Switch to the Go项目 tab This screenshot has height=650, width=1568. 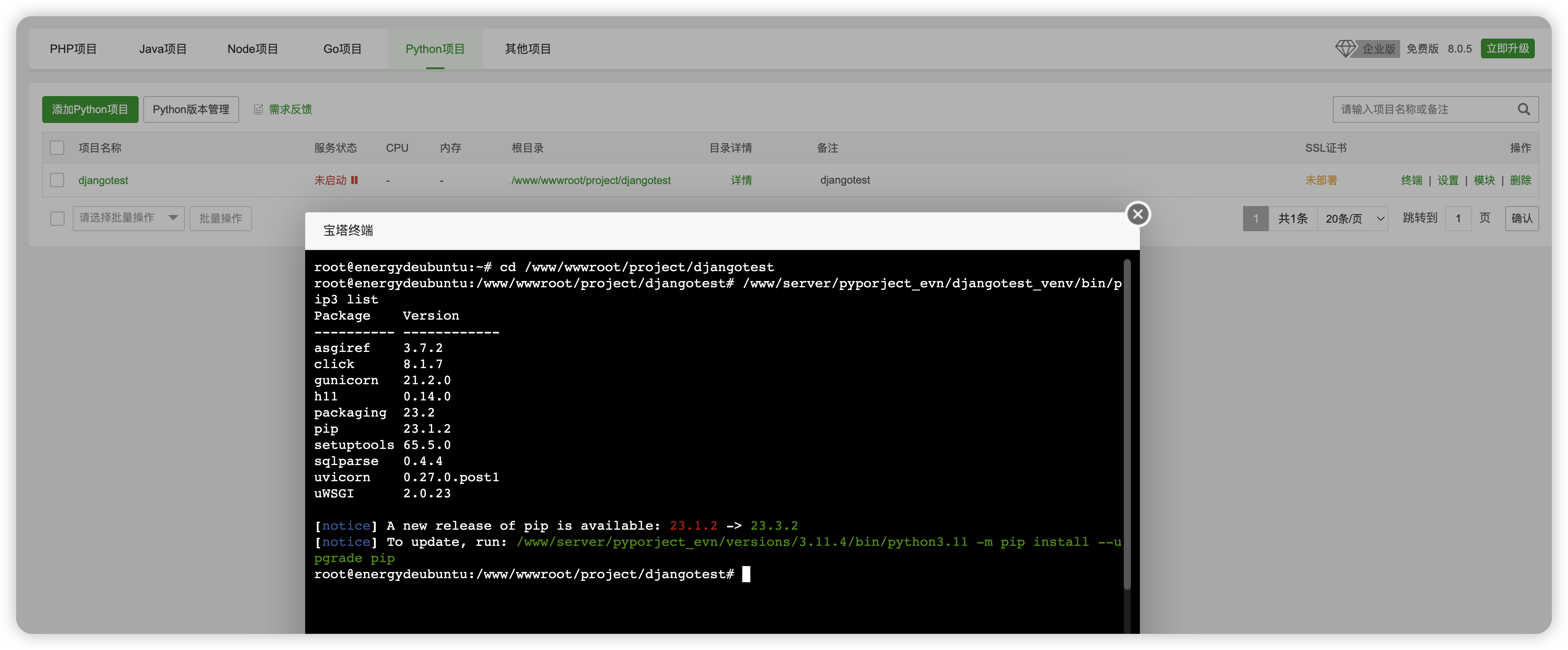342,48
